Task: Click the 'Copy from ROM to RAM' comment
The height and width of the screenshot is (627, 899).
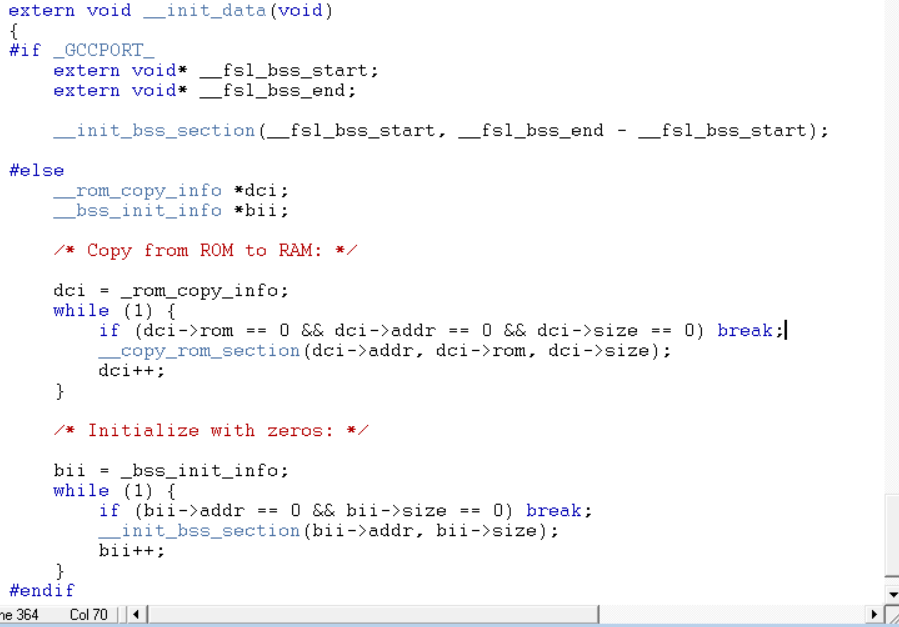Action: point(205,250)
